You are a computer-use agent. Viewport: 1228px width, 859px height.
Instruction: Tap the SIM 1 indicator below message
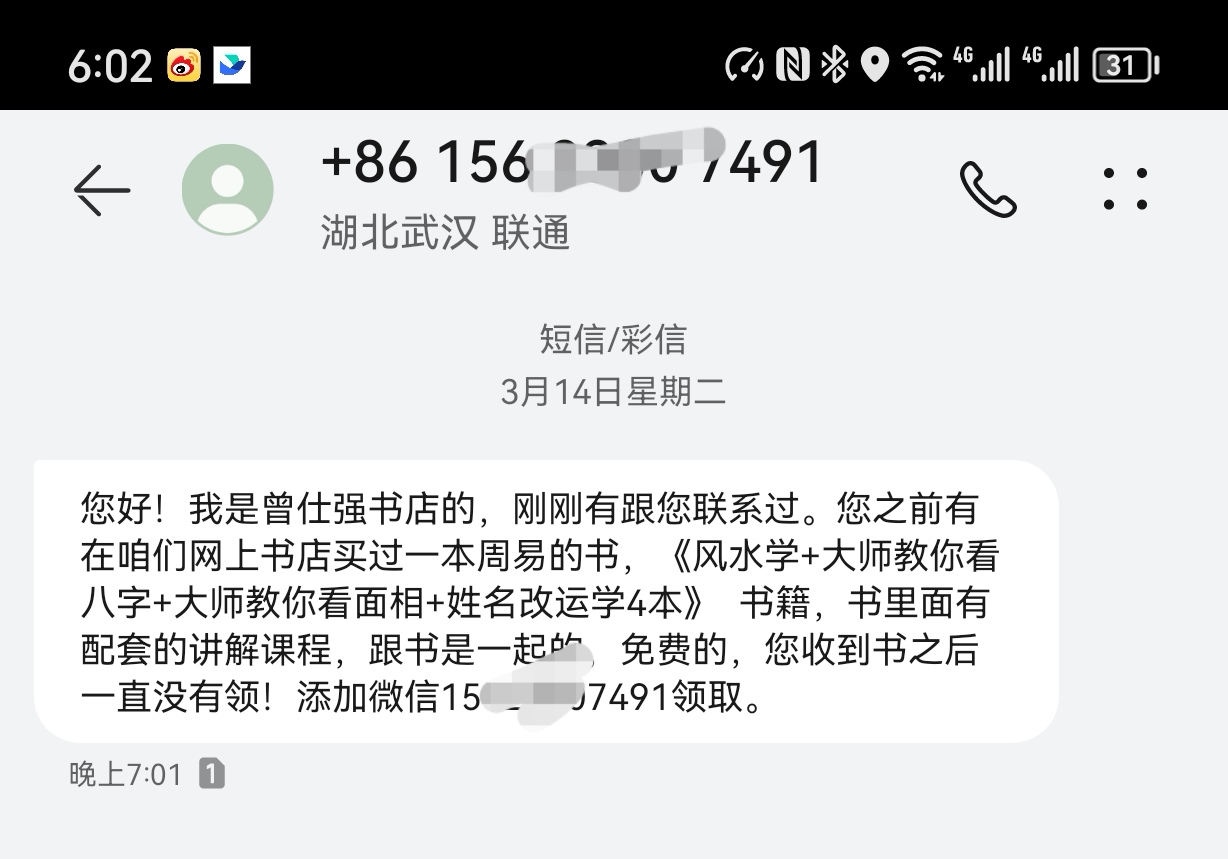pos(211,773)
